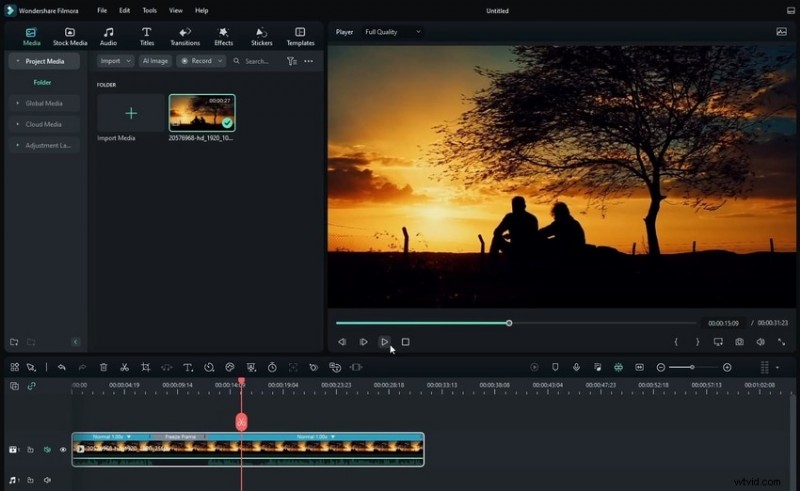Enter fullscreen preview mode
The height and width of the screenshot is (491, 800).
(x=782, y=342)
